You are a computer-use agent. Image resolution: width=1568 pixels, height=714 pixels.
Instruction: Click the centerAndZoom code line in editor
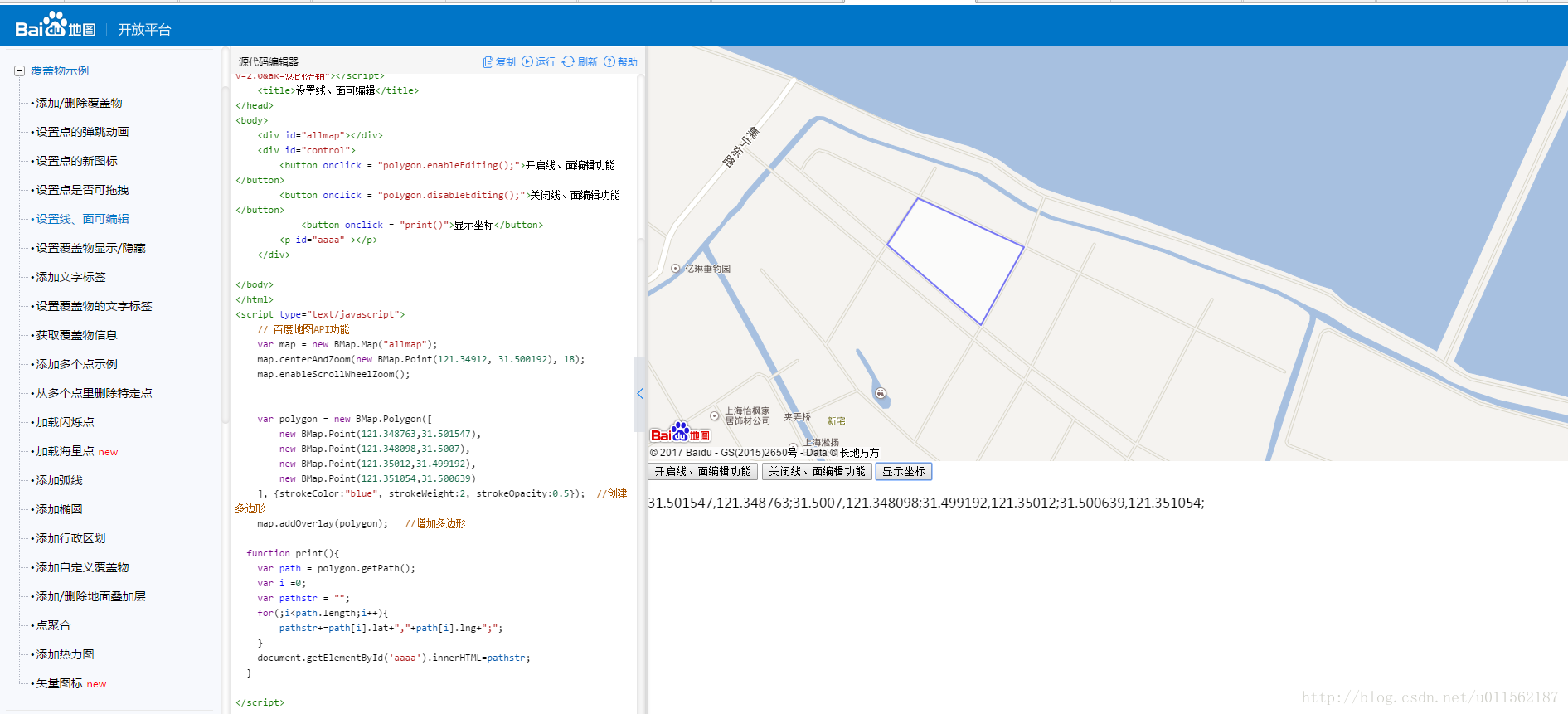[x=420, y=359]
